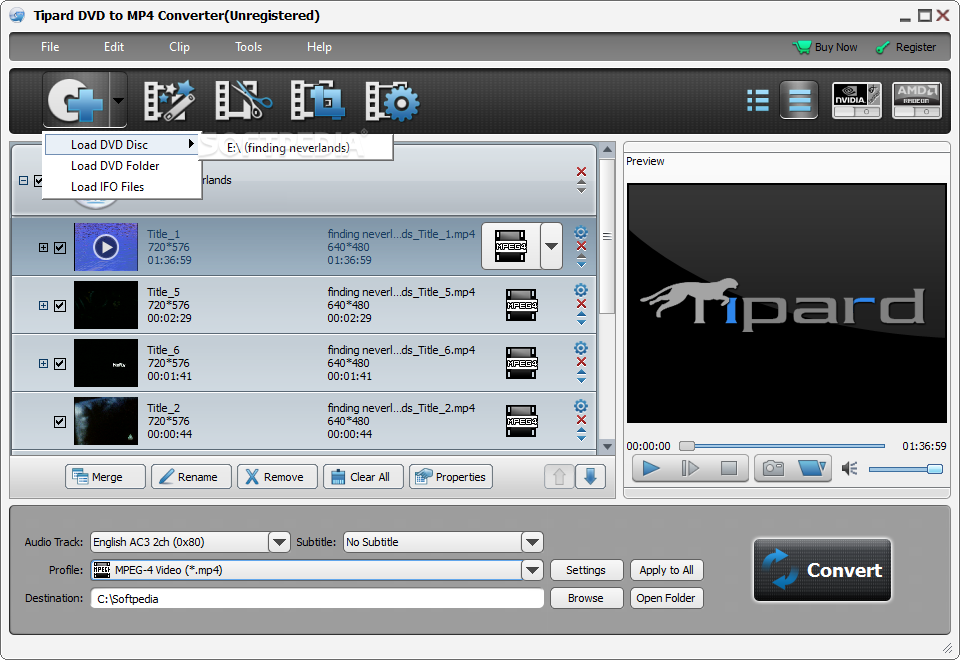Remove Title_2 with red X
The width and height of the screenshot is (960, 660).
582,420
